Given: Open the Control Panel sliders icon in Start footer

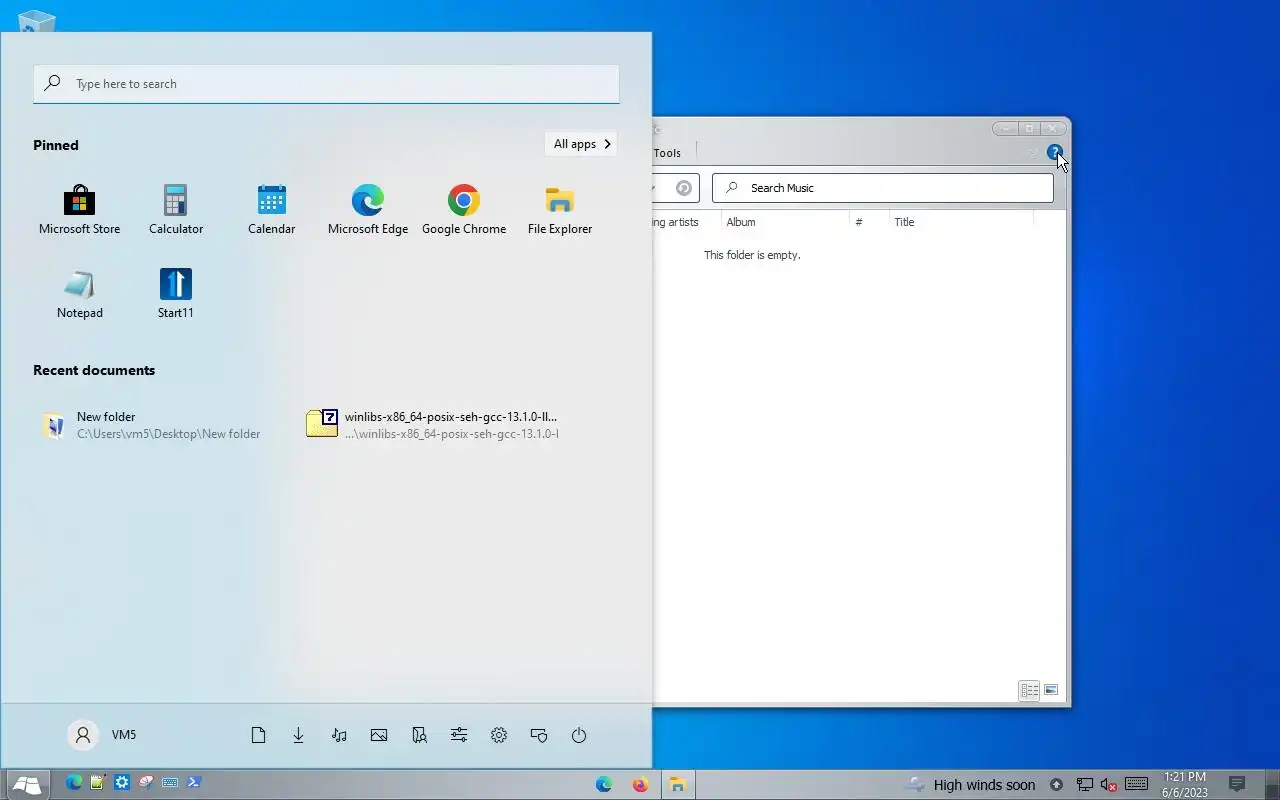Looking at the screenshot, I should pos(459,735).
